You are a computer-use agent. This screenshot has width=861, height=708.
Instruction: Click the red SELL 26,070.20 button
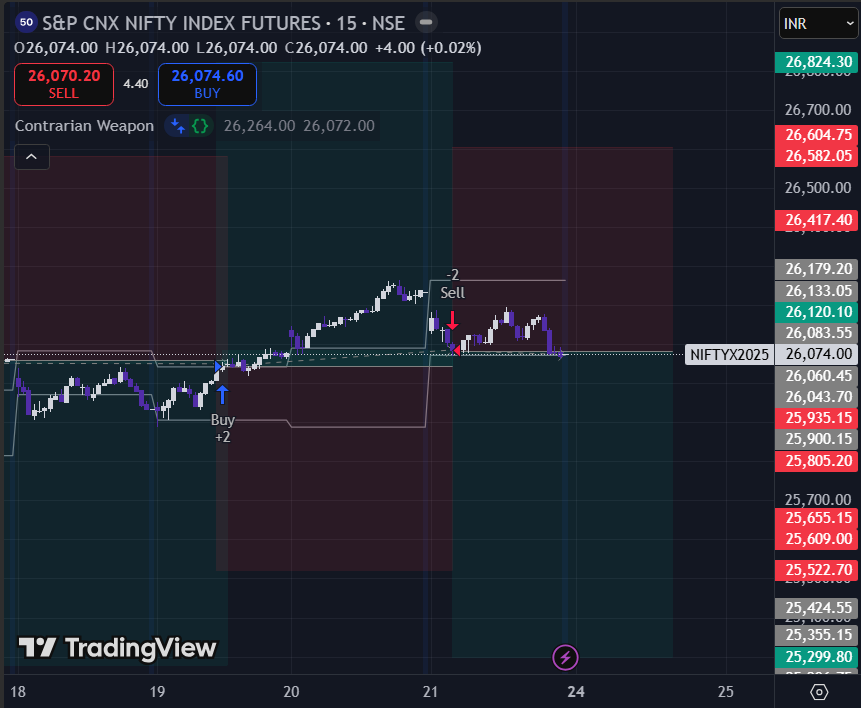pos(64,84)
